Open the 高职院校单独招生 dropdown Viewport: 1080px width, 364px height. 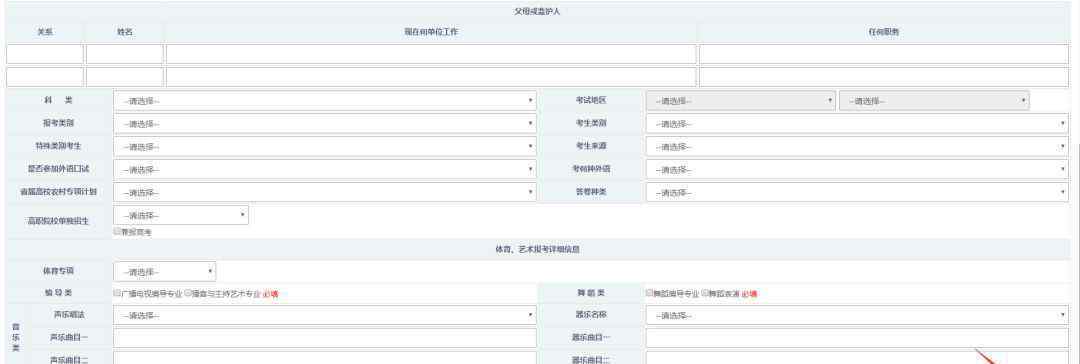click(x=181, y=215)
